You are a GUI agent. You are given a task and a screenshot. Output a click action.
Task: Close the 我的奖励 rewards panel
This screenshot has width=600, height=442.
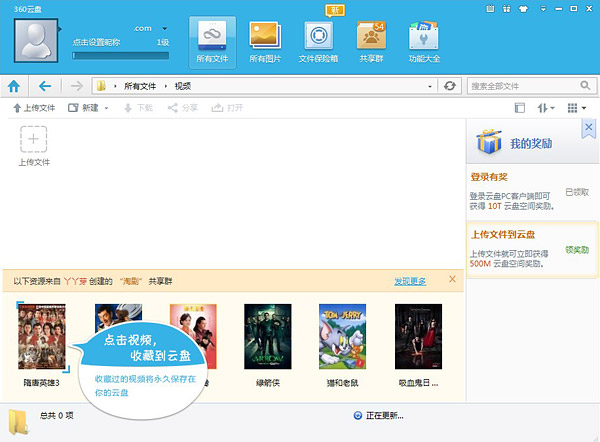click(x=588, y=128)
